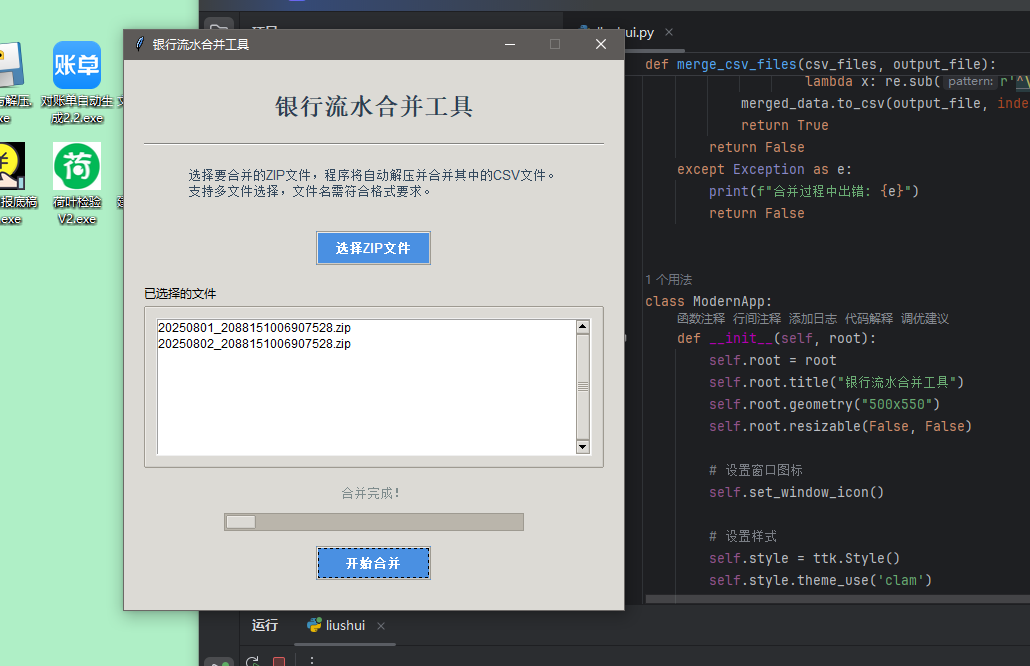
Task: Click the file list scrollbar down arrow
Action: tap(583, 447)
